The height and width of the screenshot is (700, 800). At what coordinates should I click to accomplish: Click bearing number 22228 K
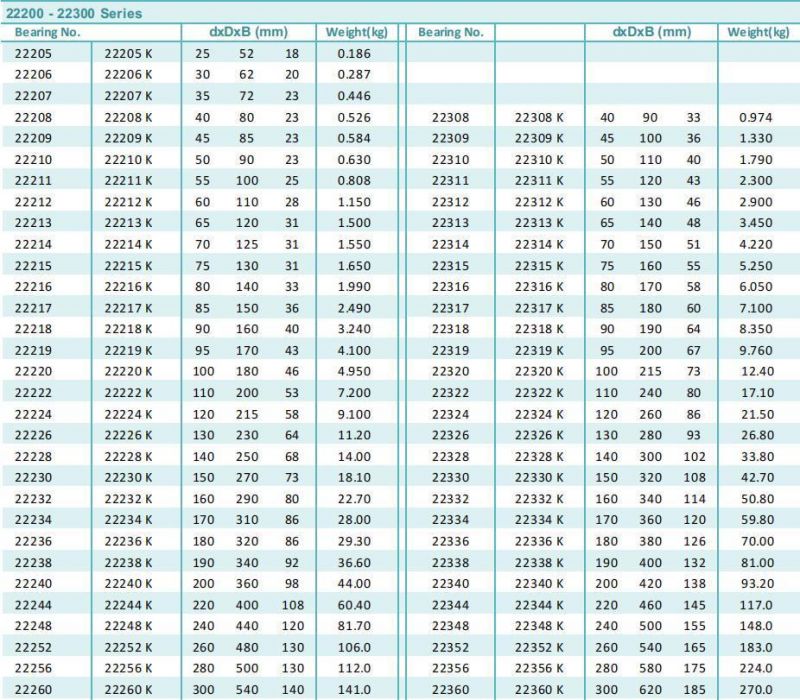pyautogui.click(x=128, y=457)
